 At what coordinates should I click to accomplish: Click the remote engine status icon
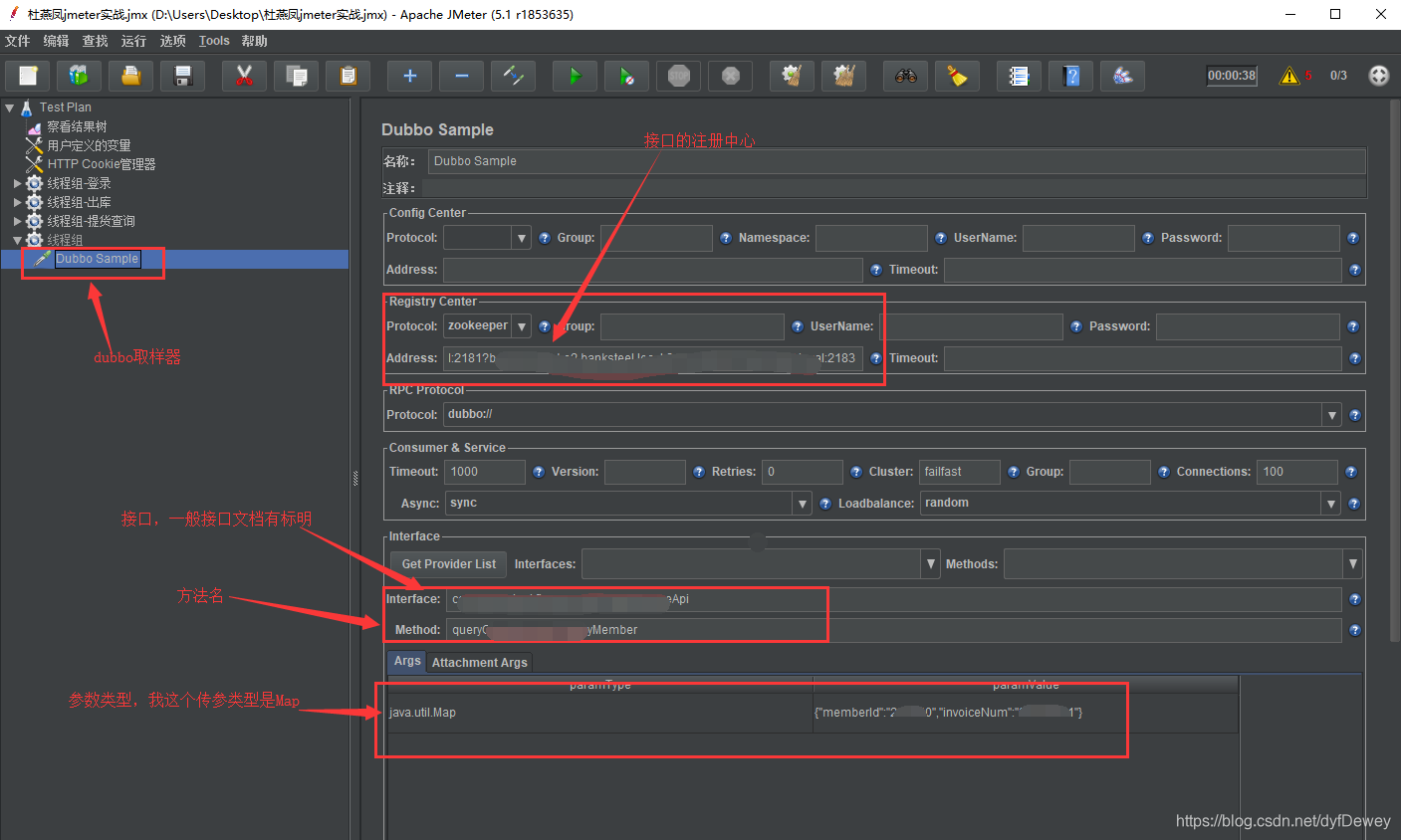(1379, 76)
